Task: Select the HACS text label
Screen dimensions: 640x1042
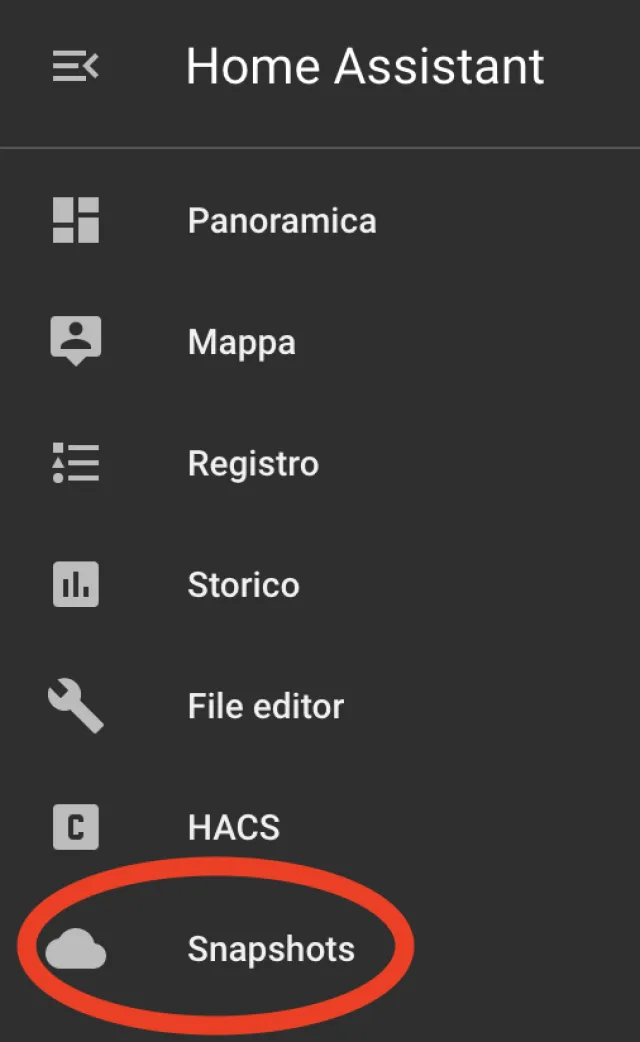Action: click(234, 828)
